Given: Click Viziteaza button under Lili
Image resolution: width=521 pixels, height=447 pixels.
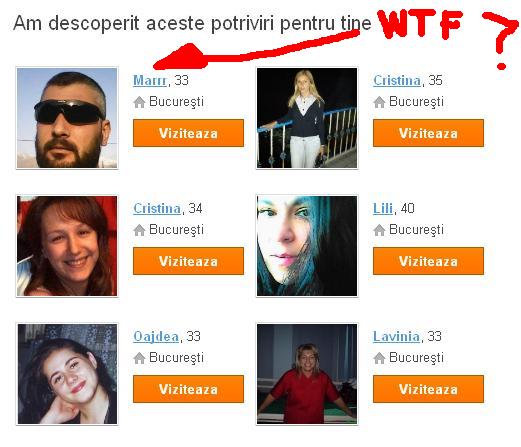Looking at the screenshot, I should pyautogui.click(x=428, y=261).
